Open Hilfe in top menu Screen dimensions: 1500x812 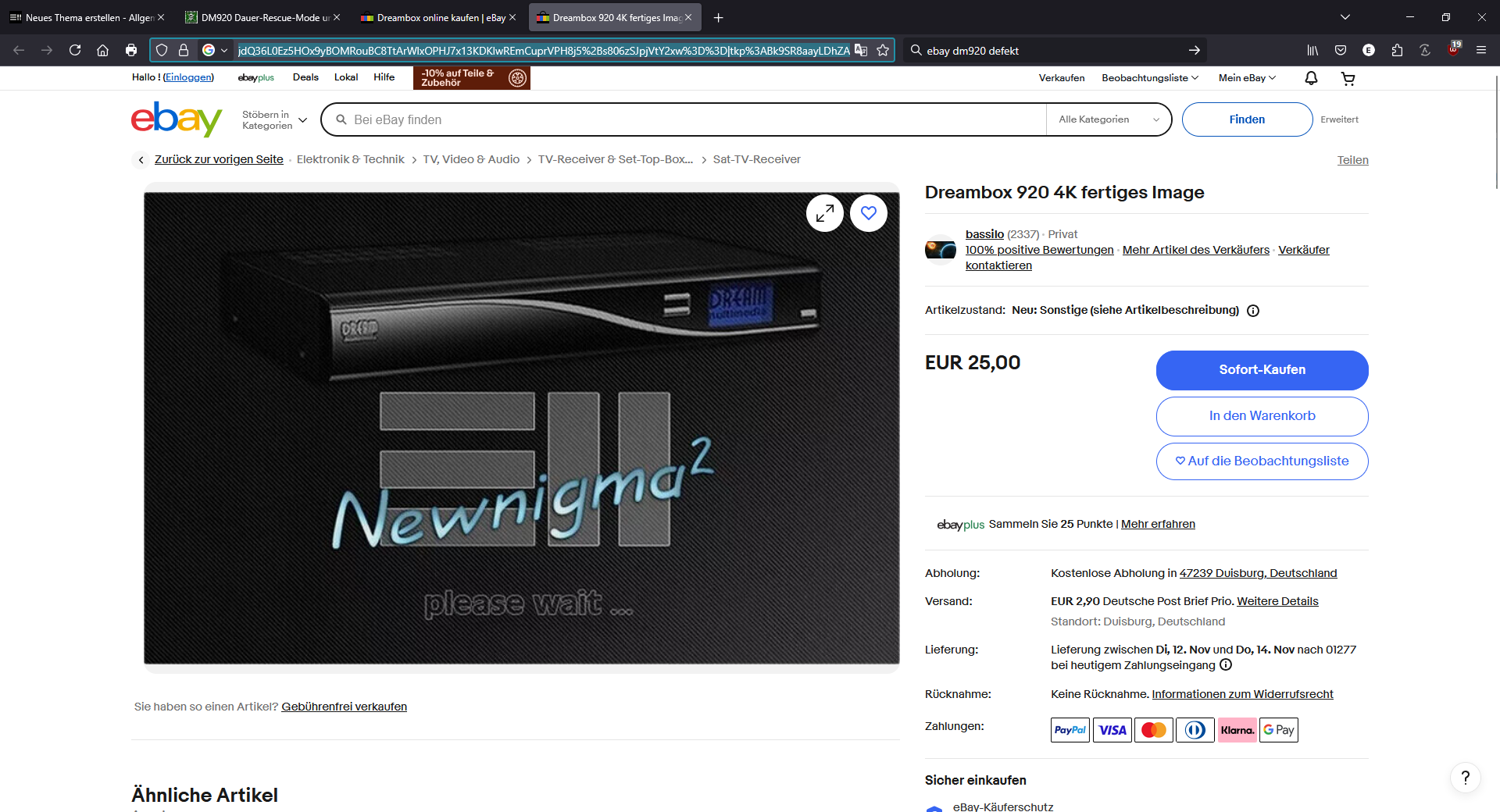point(384,77)
